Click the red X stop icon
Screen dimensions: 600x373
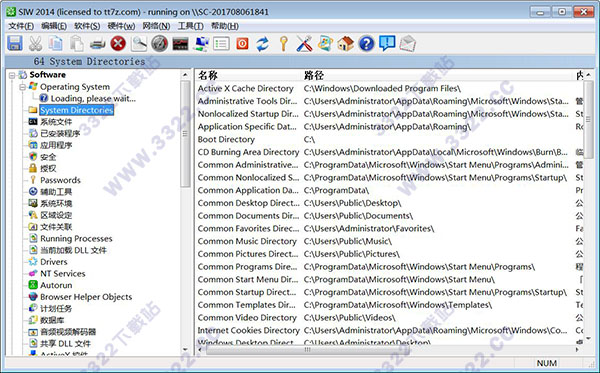[x=118, y=44]
